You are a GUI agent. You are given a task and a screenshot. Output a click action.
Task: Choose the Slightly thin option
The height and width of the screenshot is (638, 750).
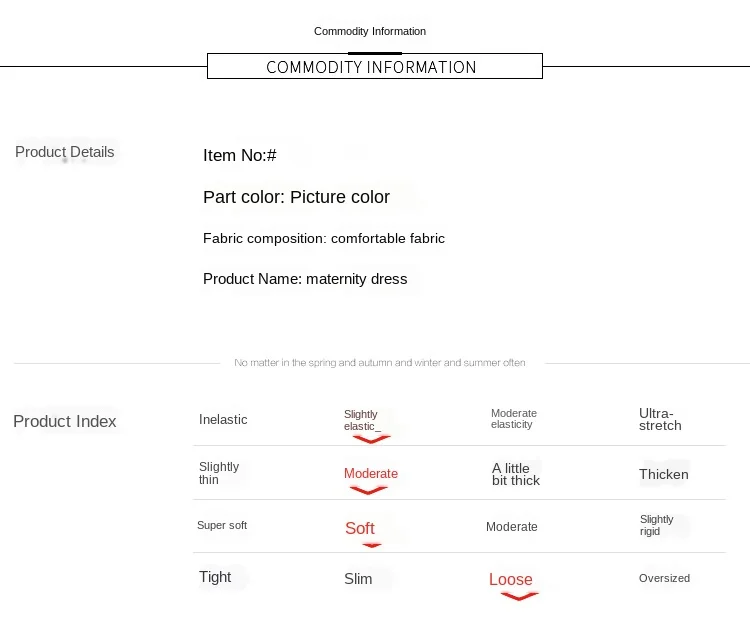tap(219, 473)
